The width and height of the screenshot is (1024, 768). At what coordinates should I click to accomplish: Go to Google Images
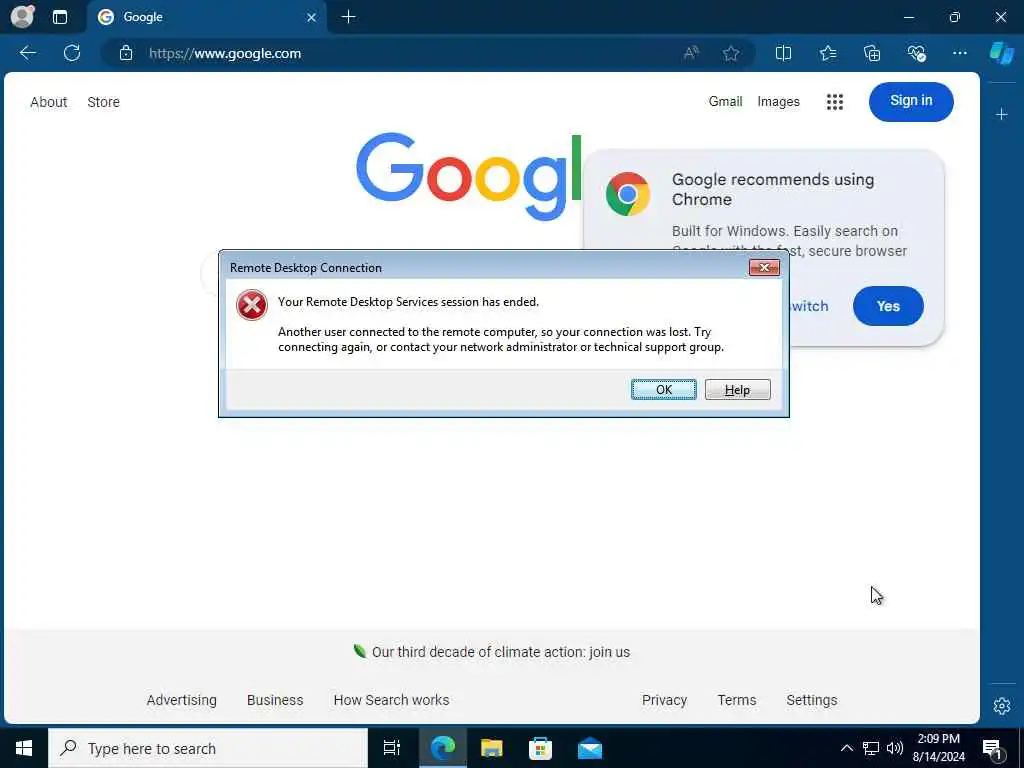(778, 101)
